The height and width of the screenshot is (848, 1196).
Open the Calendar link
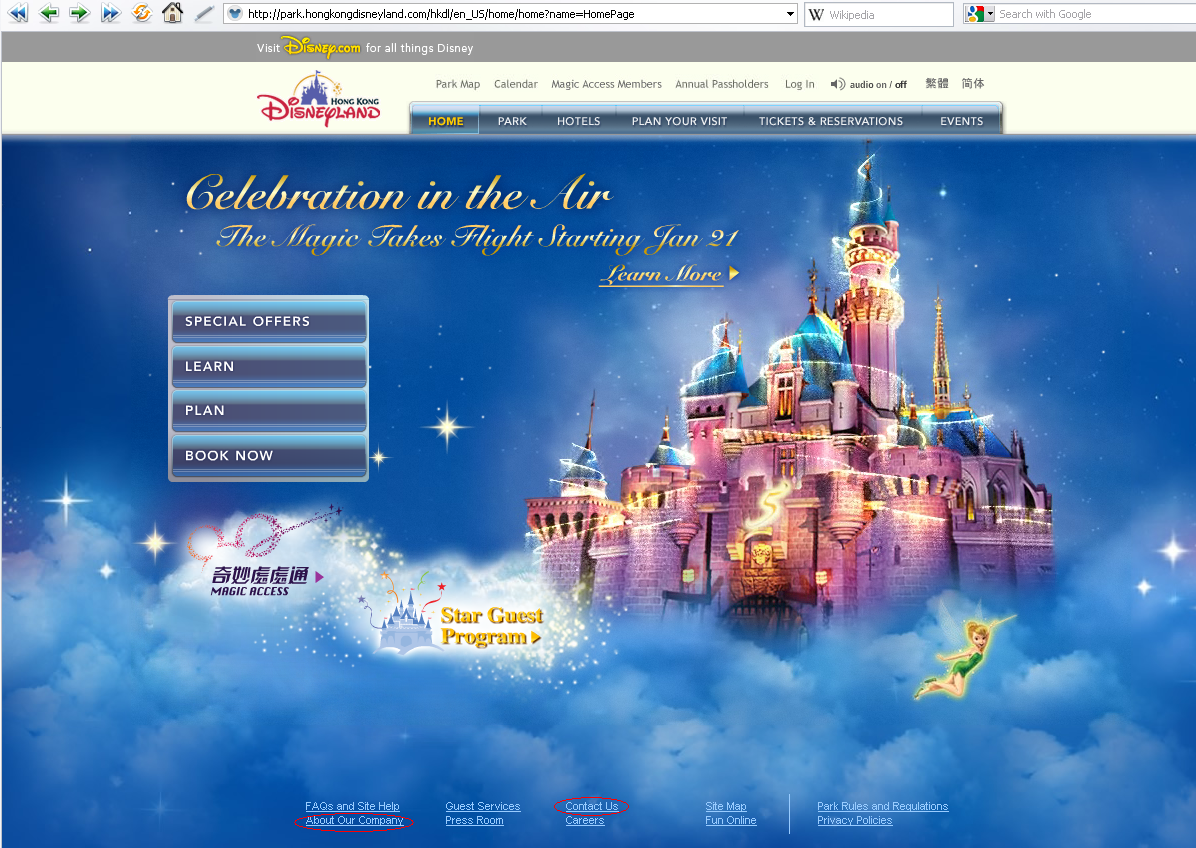coord(516,84)
